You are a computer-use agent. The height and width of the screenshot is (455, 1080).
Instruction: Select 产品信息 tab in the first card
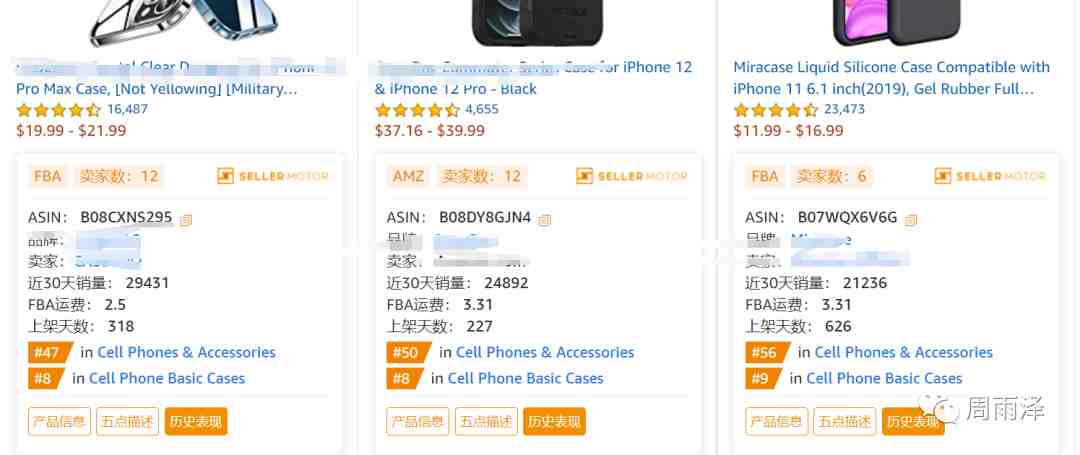pyautogui.click(x=59, y=421)
